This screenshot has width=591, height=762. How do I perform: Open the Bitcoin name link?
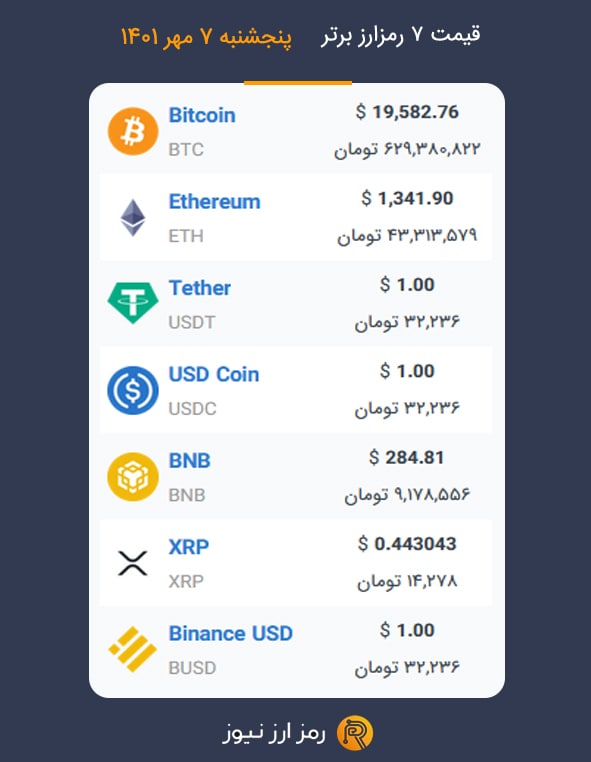coord(202,116)
